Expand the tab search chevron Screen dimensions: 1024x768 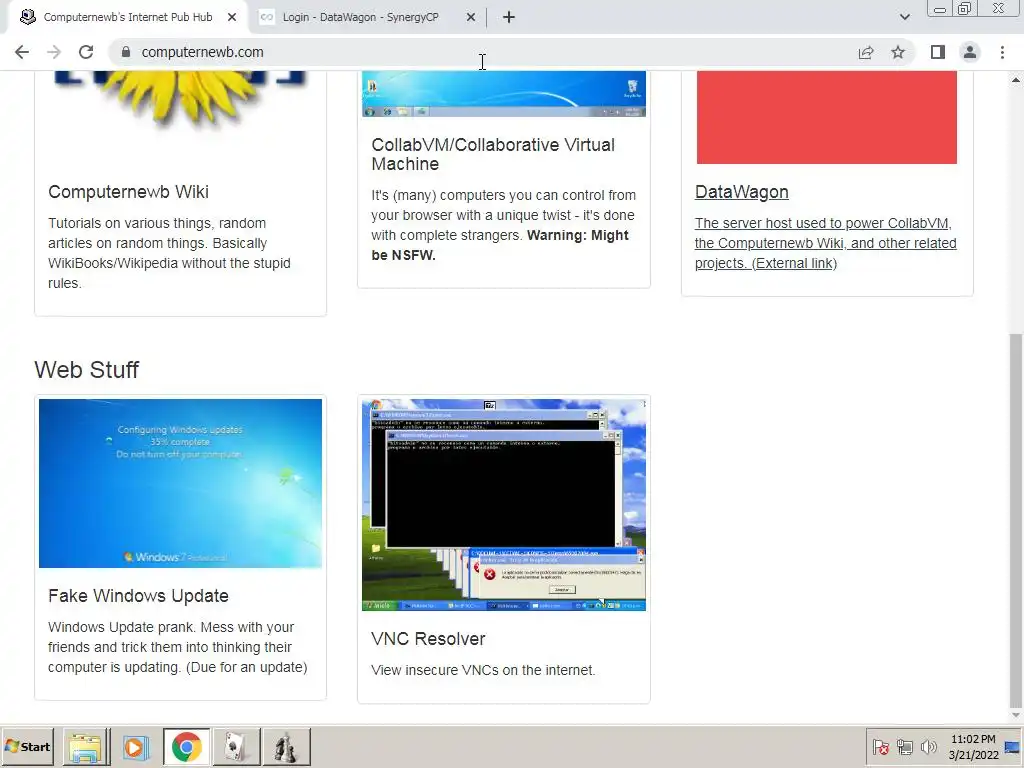(904, 17)
